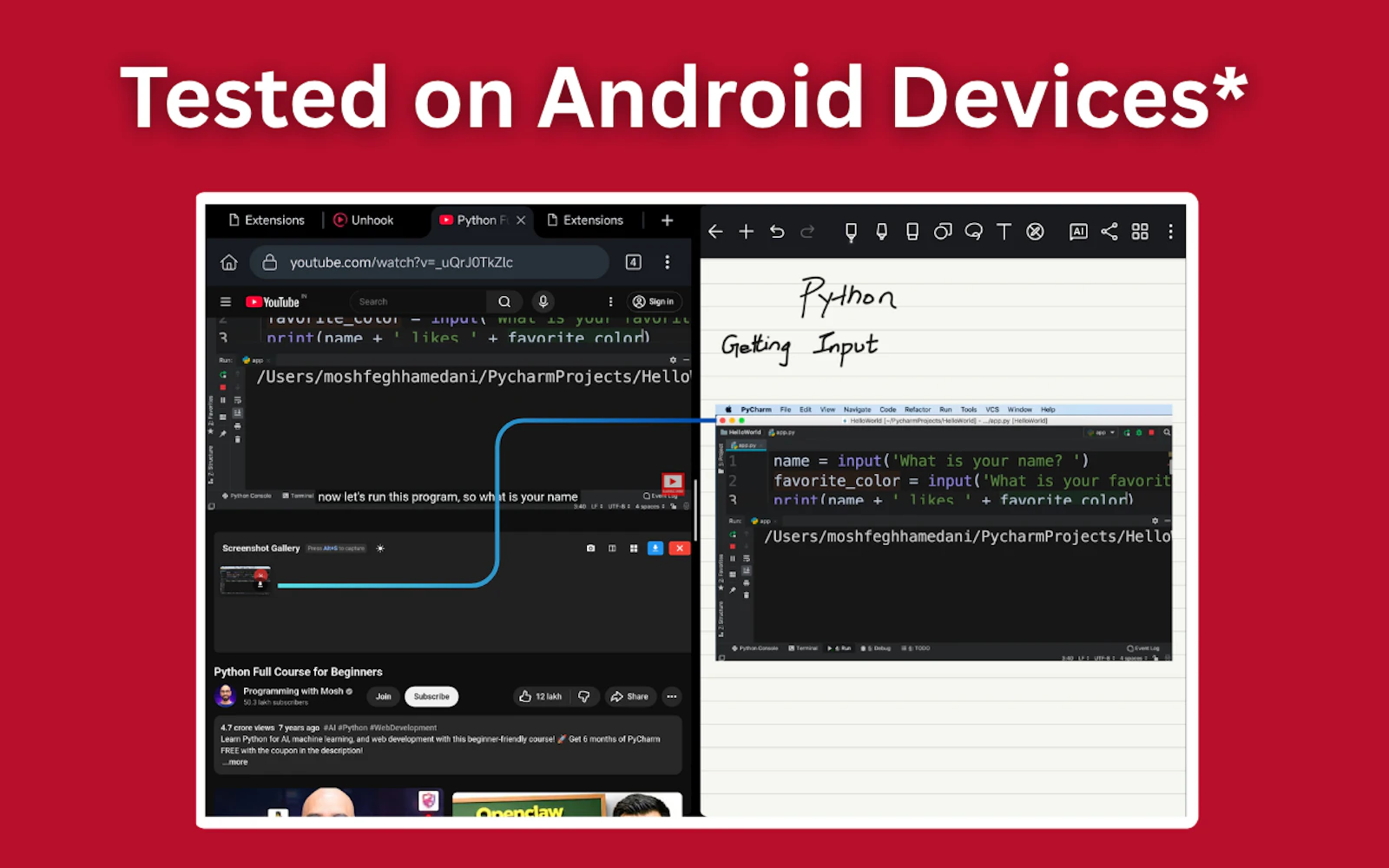Open the tab switcher showing 4
The height and width of the screenshot is (868, 1389).
click(634, 262)
